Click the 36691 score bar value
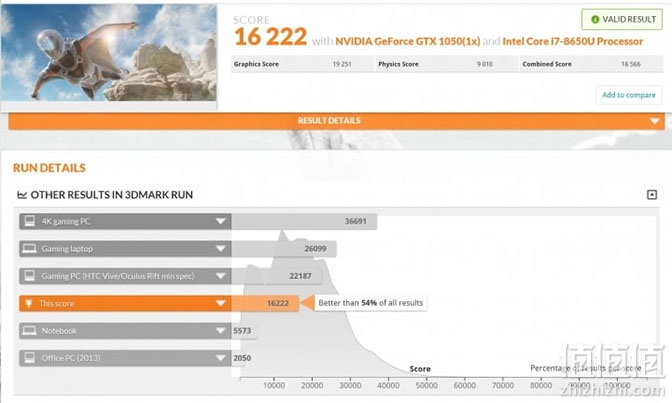Viewport: 672px width, 403px height. pos(355,222)
